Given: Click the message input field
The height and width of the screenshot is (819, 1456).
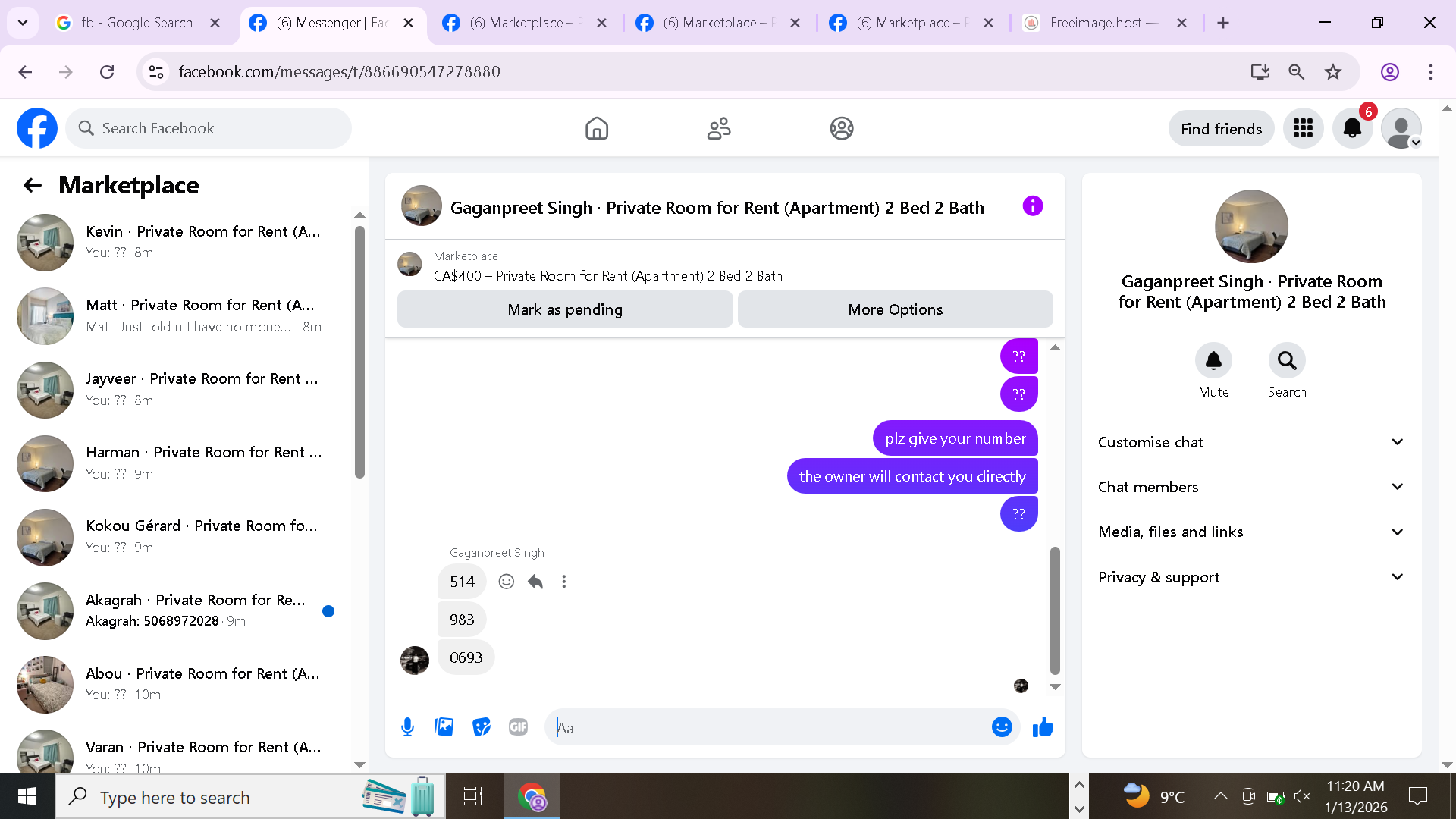Looking at the screenshot, I should click(x=766, y=727).
